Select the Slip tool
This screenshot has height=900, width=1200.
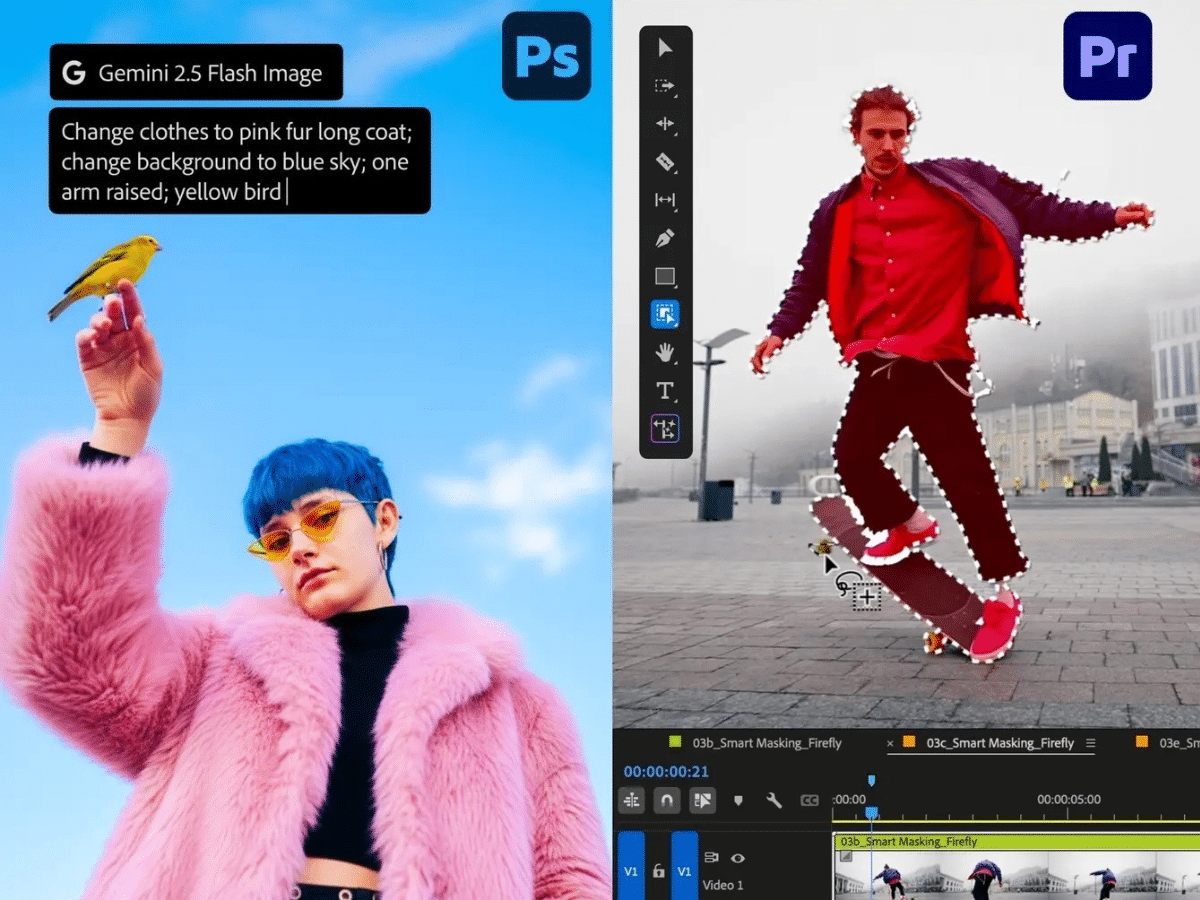pos(665,200)
